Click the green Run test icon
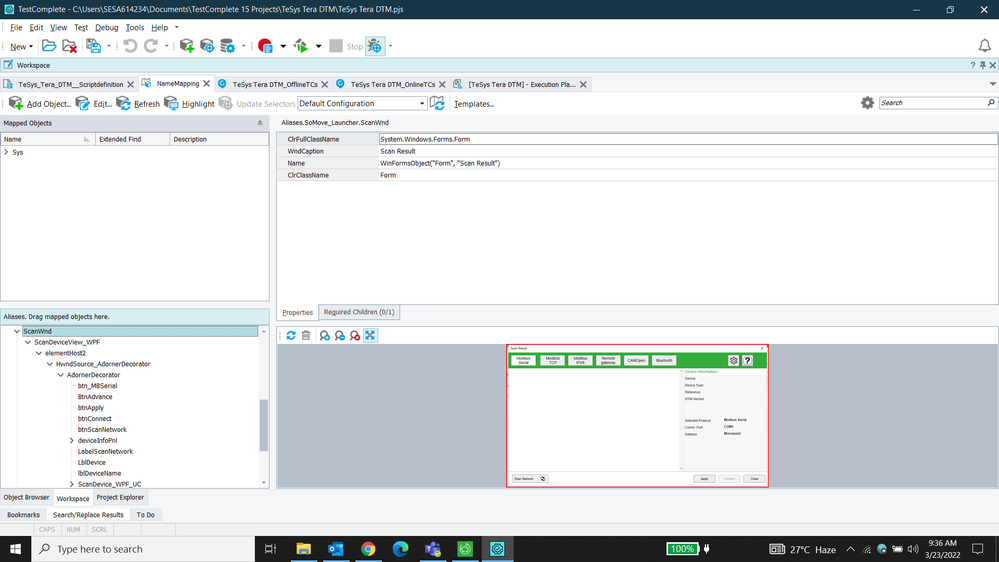The image size is (999, 562). [x=301, y=46]
